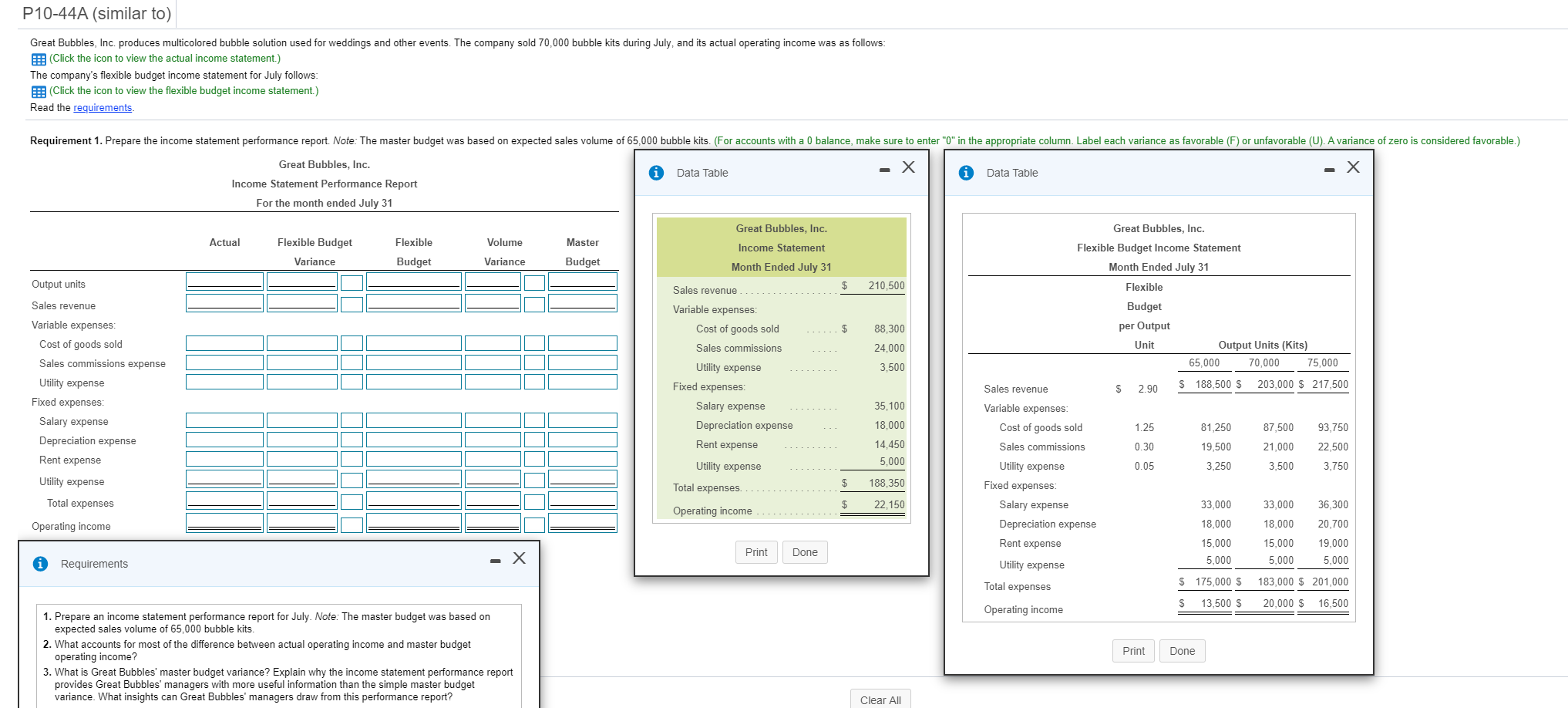Viewport: 1568px width, 708px height.
Task: Click Salary expense flexible variance F/U label box
Action: point(352,420)
